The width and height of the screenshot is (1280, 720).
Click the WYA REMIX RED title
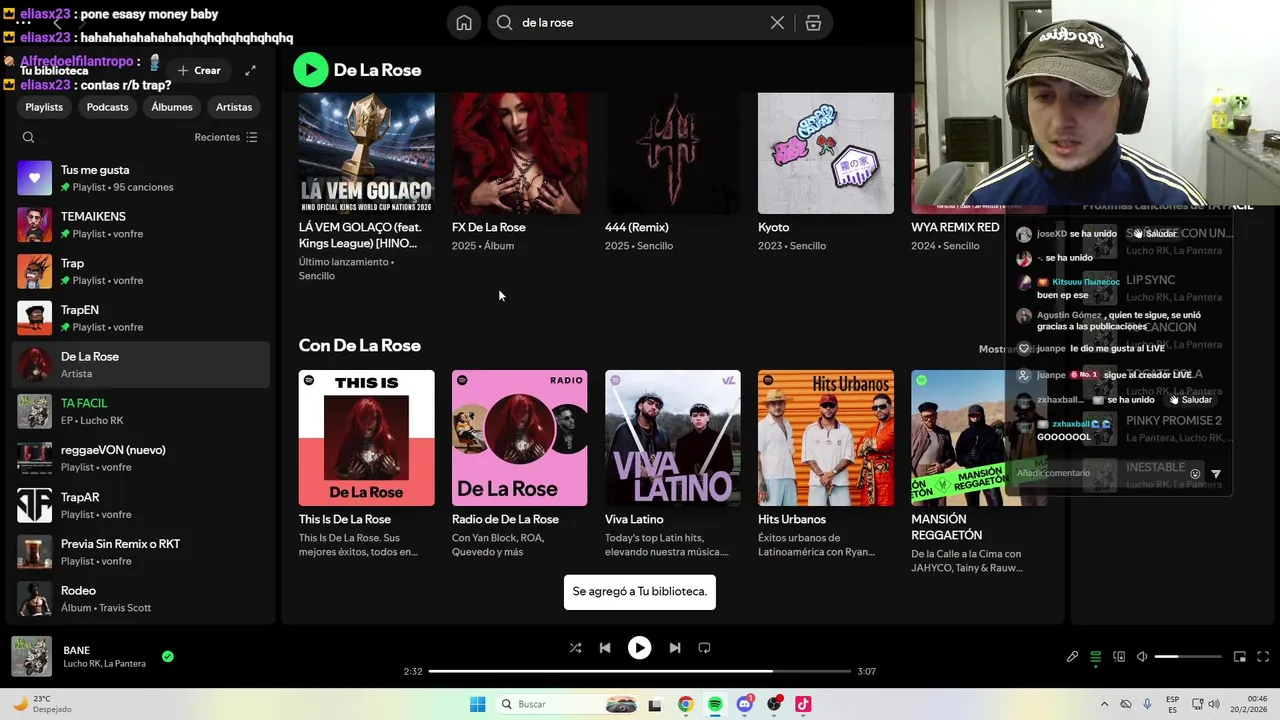(x=955, y=227)
